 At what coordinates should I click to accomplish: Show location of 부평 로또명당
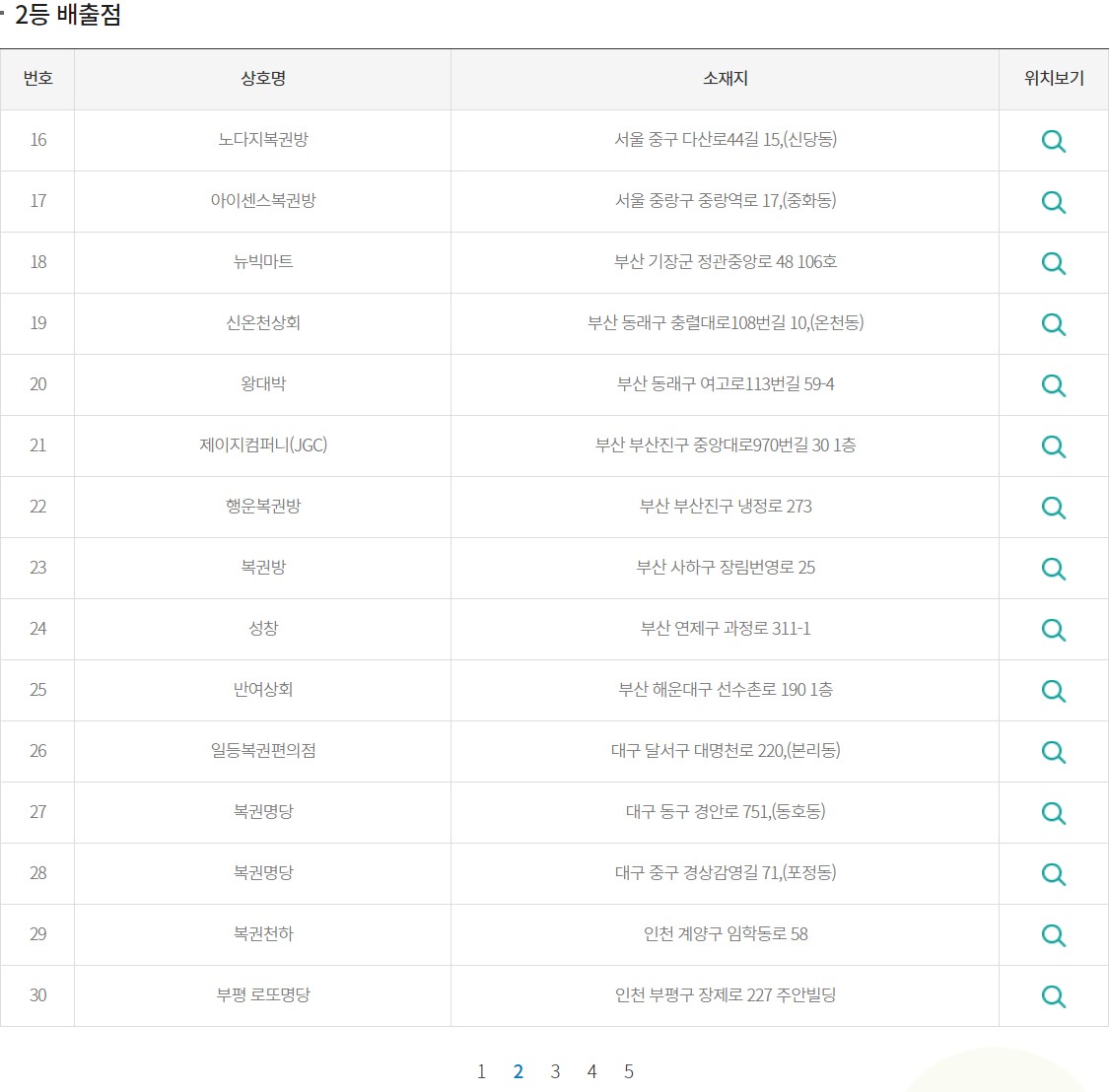1053,996
